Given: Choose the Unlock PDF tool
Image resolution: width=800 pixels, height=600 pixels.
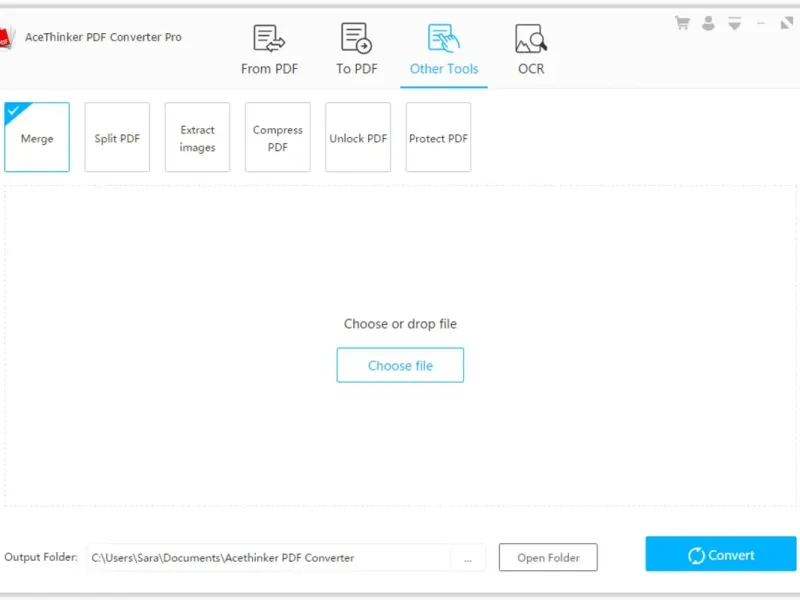Looking at the screenshot, I should (x=358, y=137).
